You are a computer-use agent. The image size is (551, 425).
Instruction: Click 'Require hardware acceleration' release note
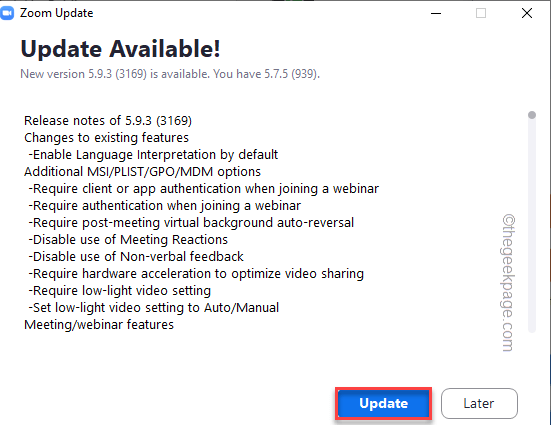pyautogui.click(x=196, y=273)
